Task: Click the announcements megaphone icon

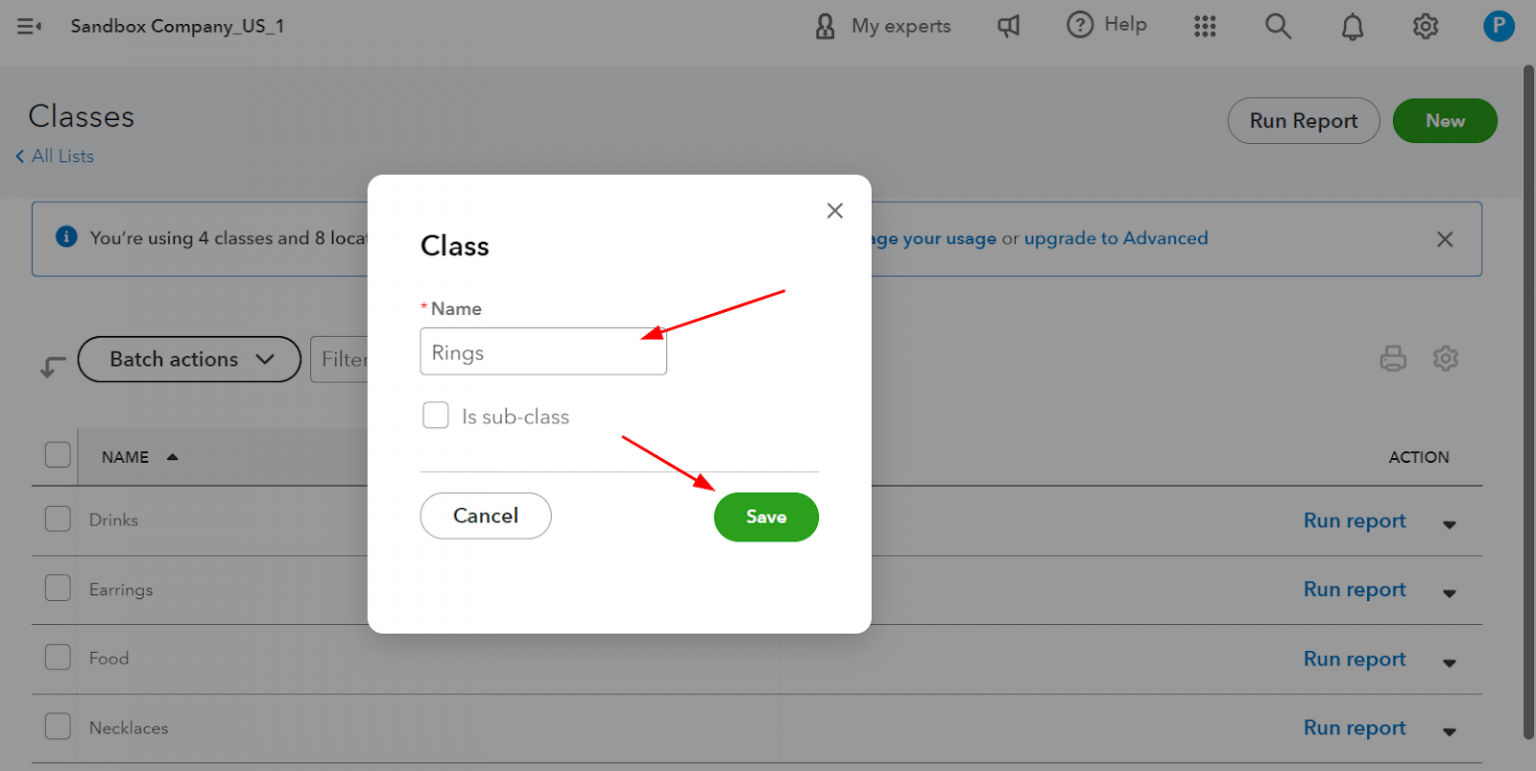Action: point(1009,26)
